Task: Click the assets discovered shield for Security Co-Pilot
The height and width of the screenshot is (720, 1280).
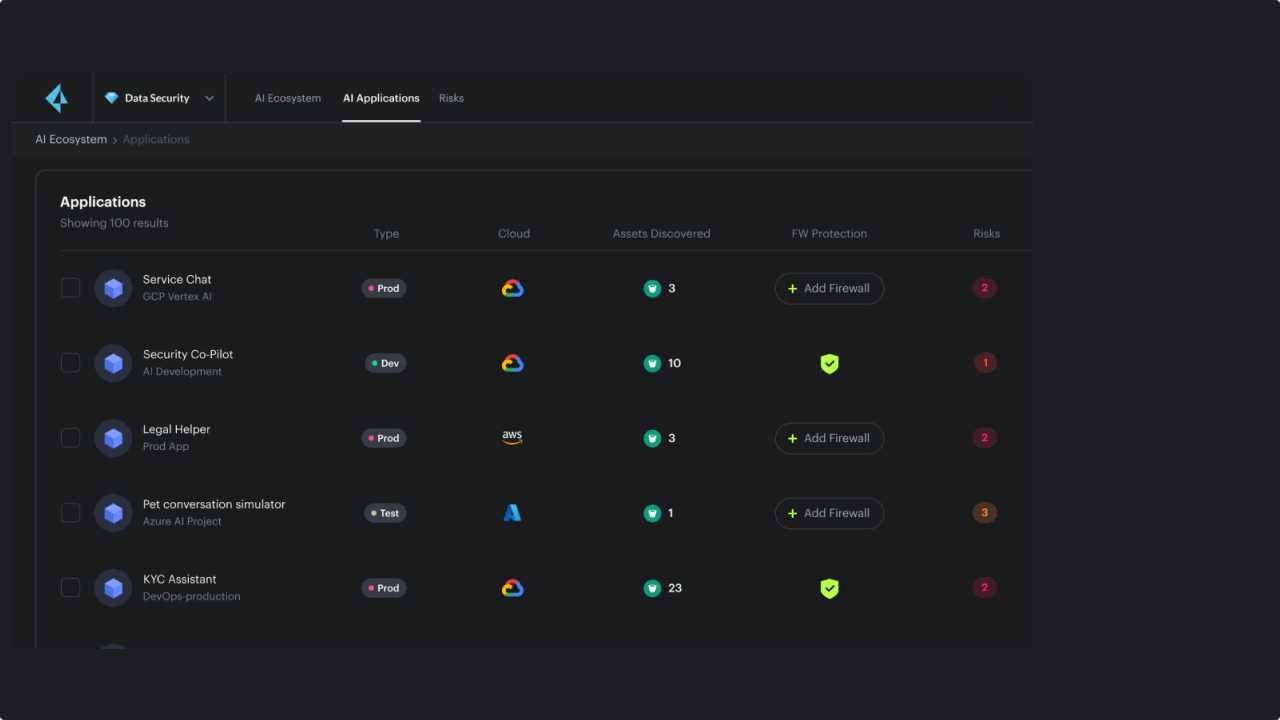Action: 652,363
